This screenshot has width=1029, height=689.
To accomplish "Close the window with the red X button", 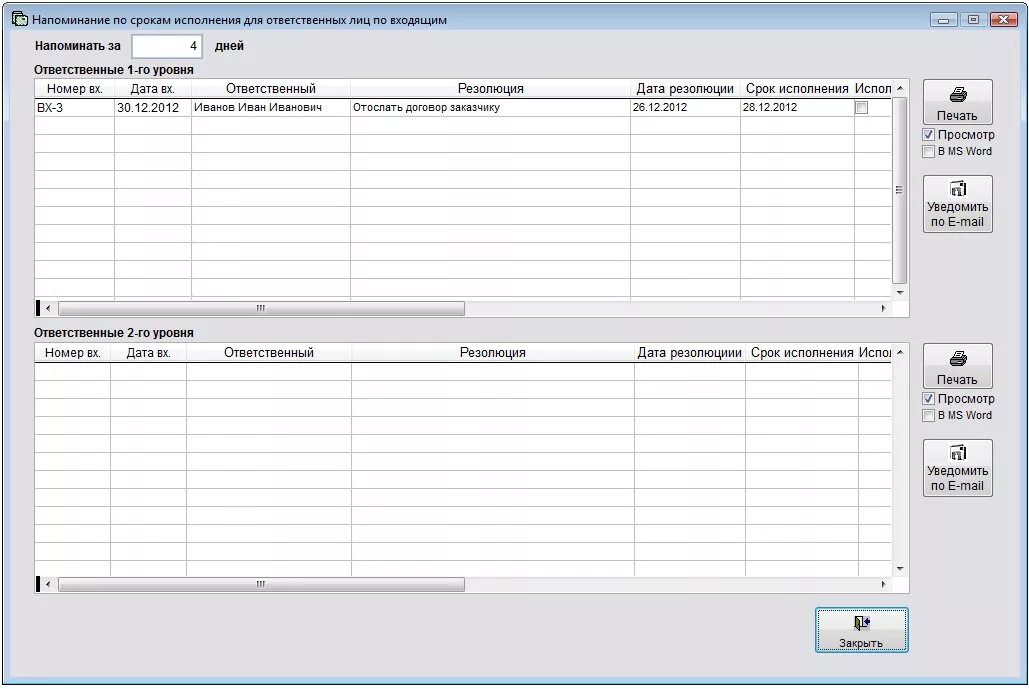I will coord(1003,20).
